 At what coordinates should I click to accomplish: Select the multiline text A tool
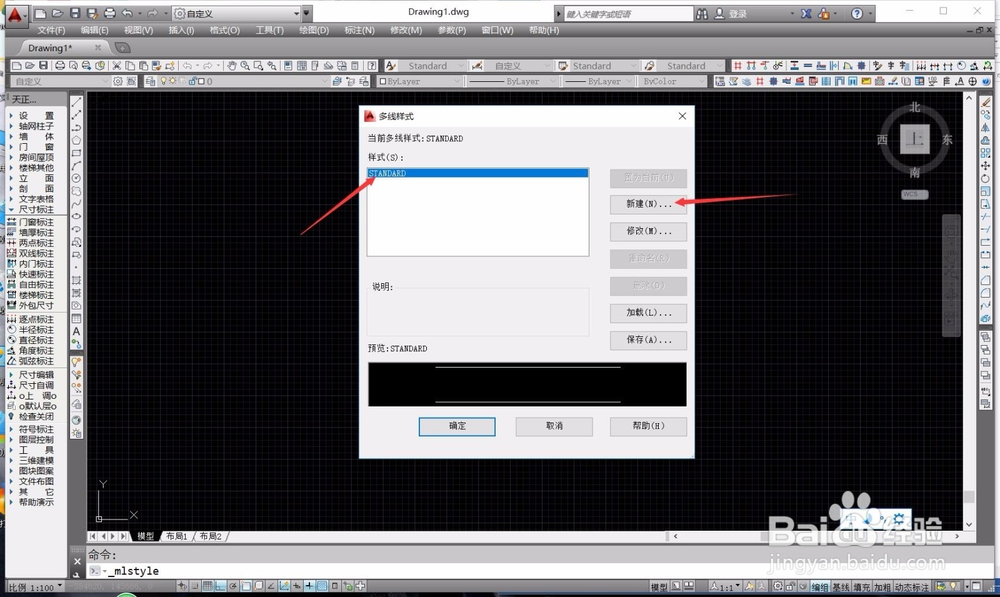point(77,332)
